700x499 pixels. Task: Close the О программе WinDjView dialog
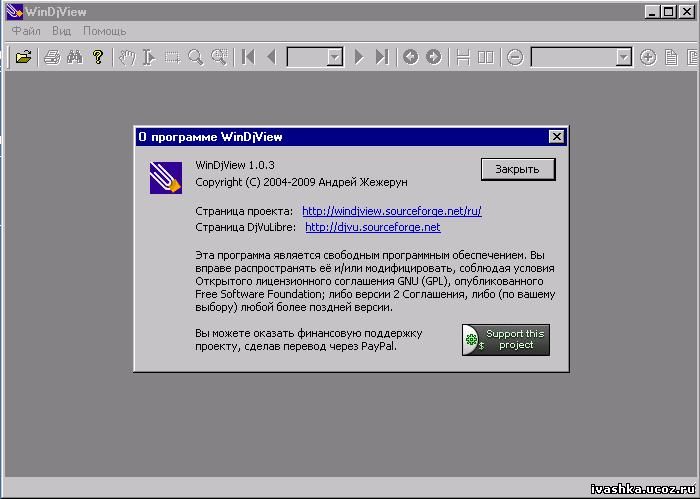[x=556, y=137]
